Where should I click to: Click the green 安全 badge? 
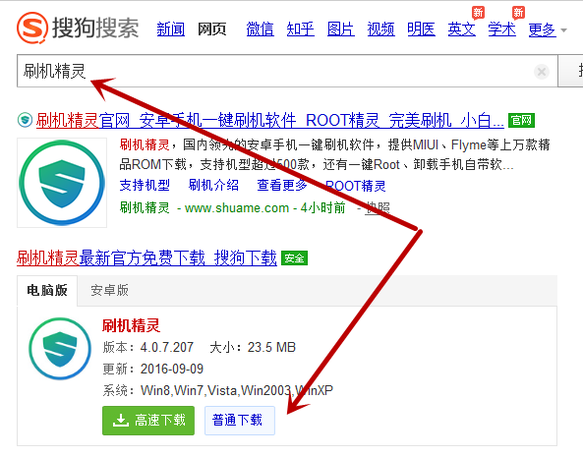[x=294, y=258]
